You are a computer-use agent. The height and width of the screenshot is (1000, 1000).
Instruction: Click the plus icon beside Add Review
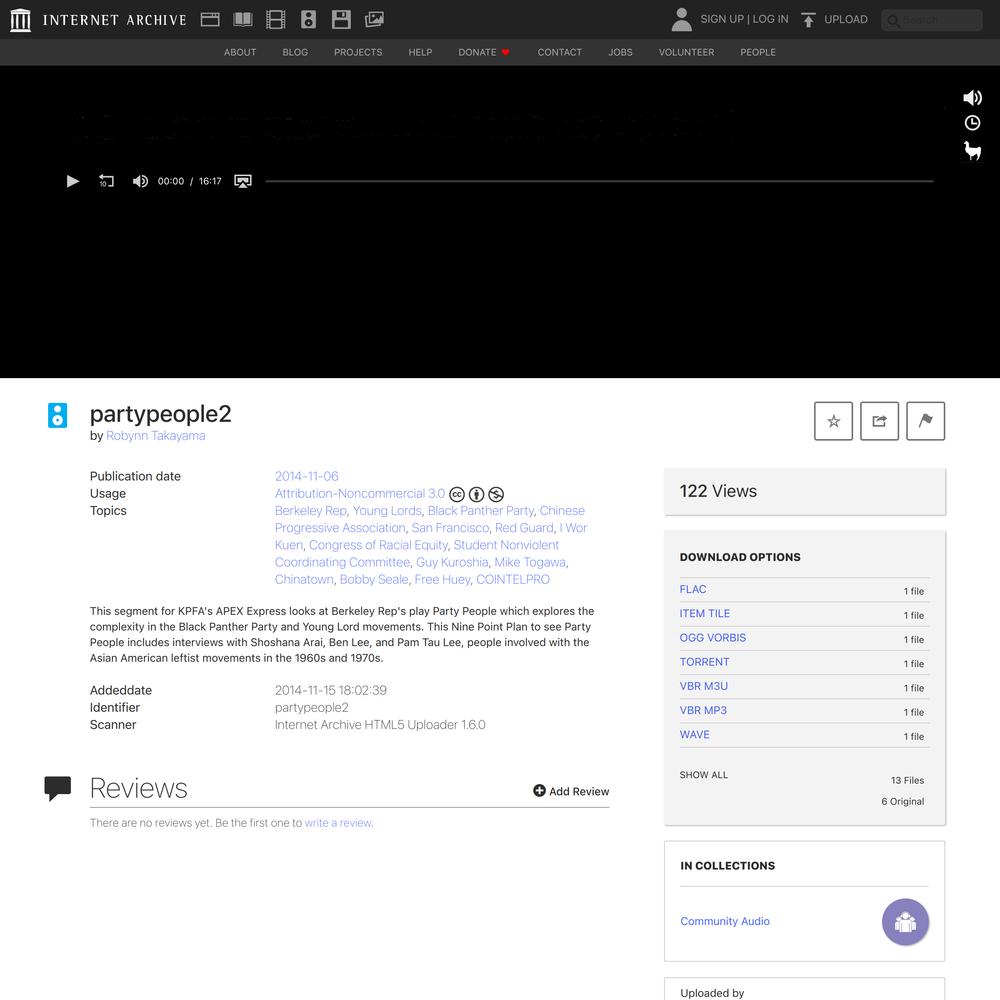[x=540, y=791]
